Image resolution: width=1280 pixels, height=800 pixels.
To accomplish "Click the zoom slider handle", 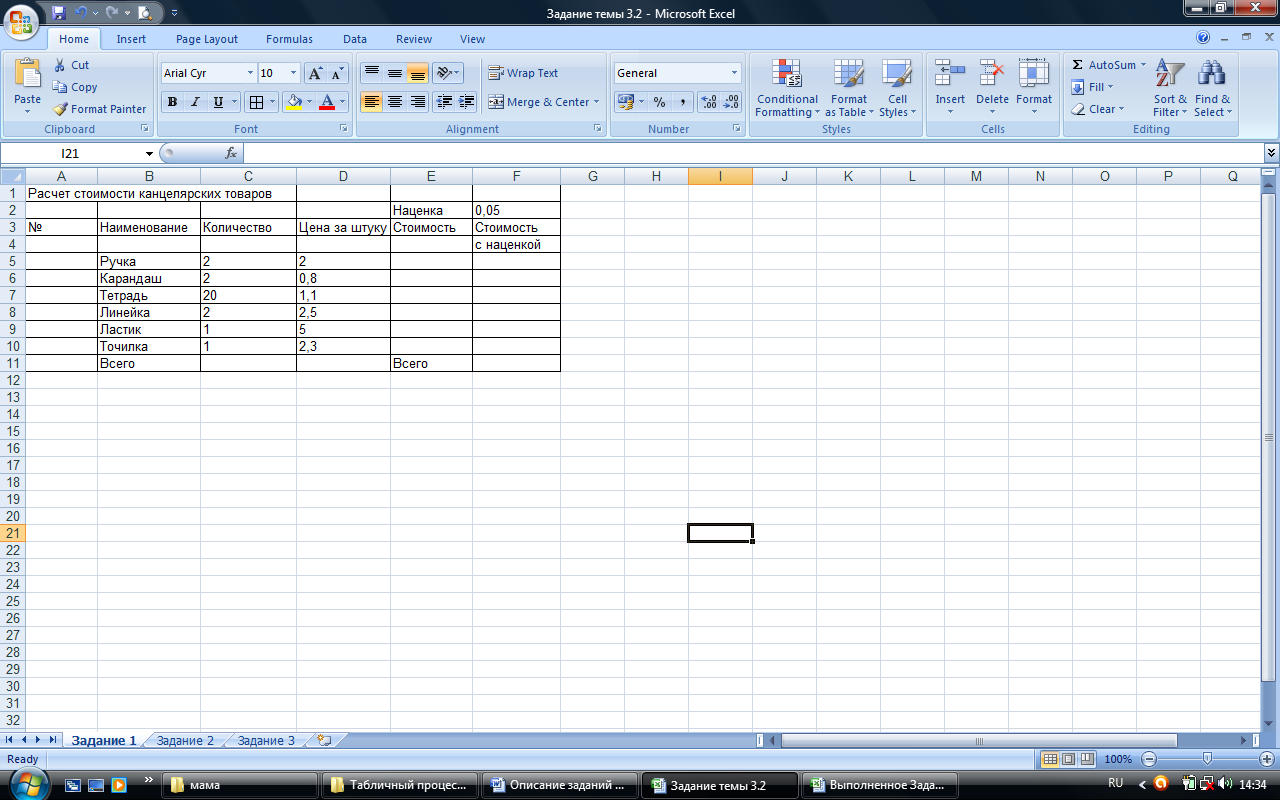I will pos(1207,759).
